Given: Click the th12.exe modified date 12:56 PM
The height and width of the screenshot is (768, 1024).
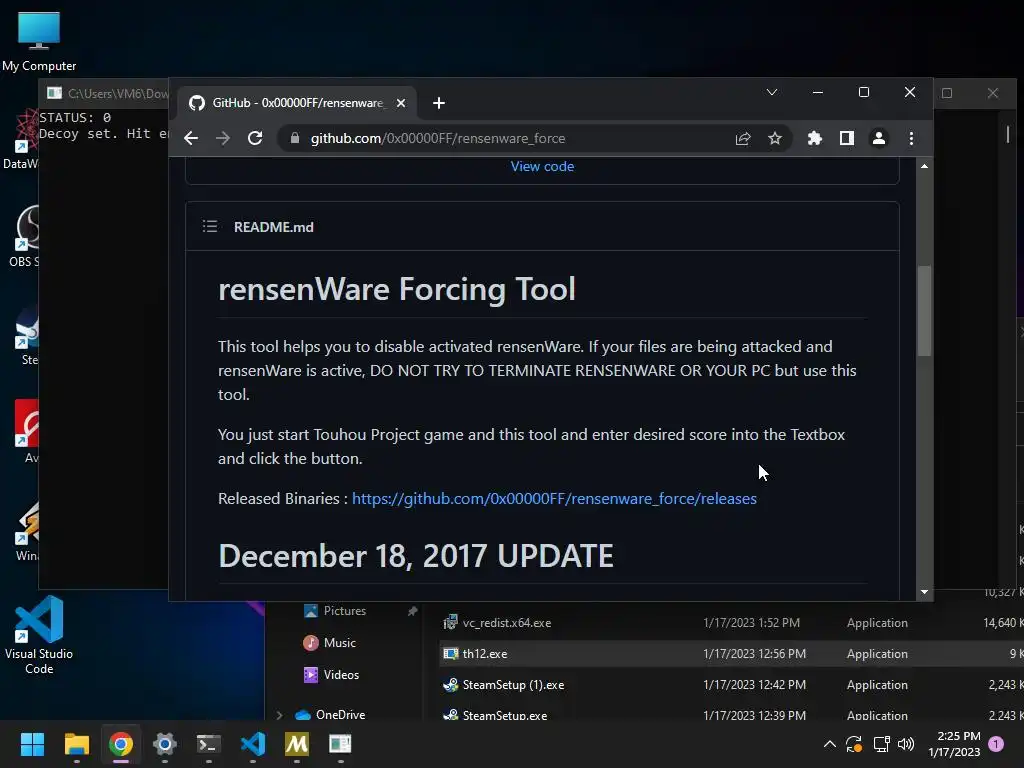Looking at the screenshot, I should [x=754, y=654].
